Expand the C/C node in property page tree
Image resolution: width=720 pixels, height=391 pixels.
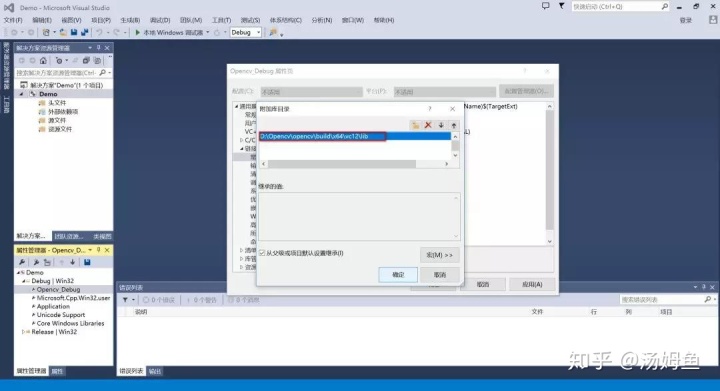coord(242,140)
